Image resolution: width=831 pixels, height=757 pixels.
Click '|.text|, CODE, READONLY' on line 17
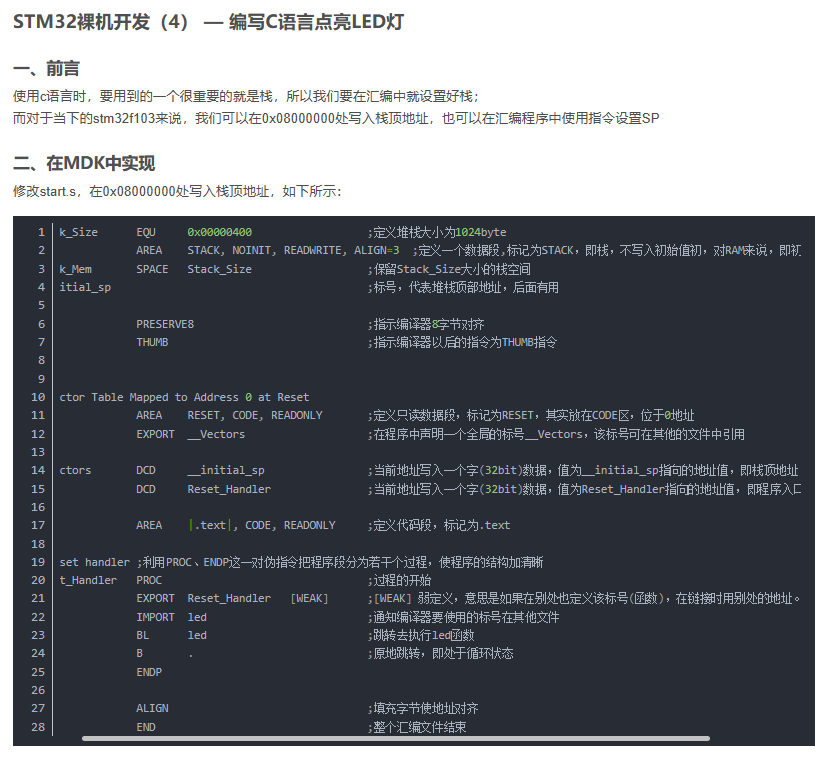(261, 525)
